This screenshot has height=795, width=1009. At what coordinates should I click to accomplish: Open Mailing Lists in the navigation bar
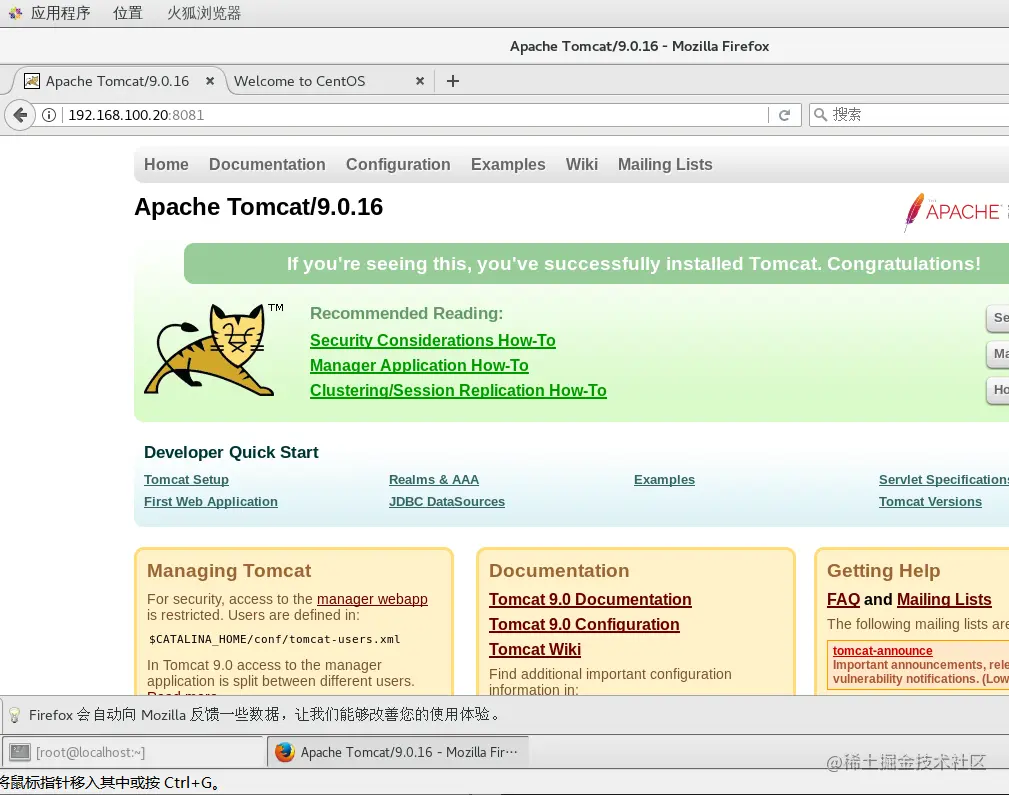coord(665,165)
